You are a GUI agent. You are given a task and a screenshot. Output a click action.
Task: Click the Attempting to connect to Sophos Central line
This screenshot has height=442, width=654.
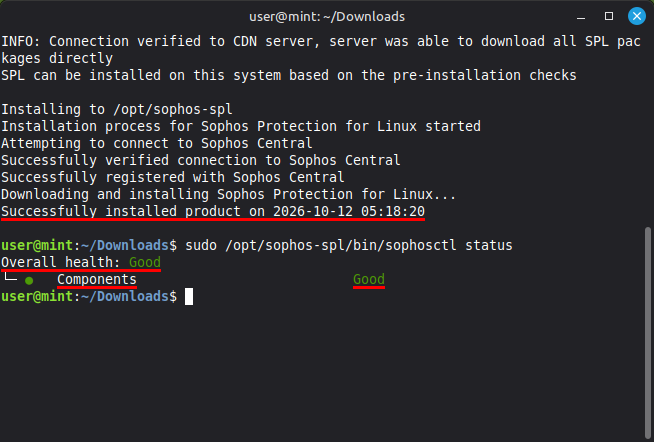(x=157, y=143)
